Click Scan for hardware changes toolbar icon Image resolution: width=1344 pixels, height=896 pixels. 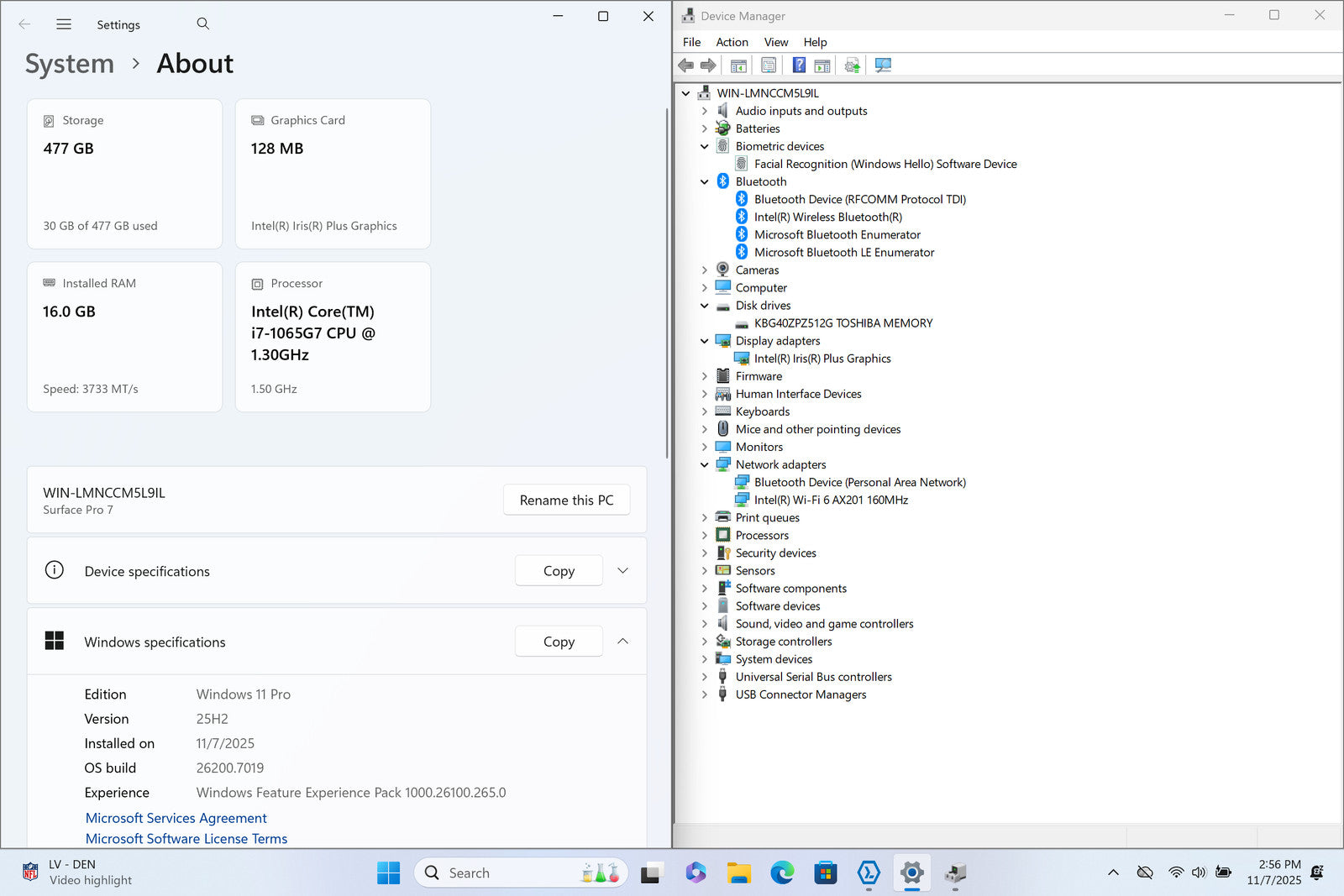coord(883,65)
